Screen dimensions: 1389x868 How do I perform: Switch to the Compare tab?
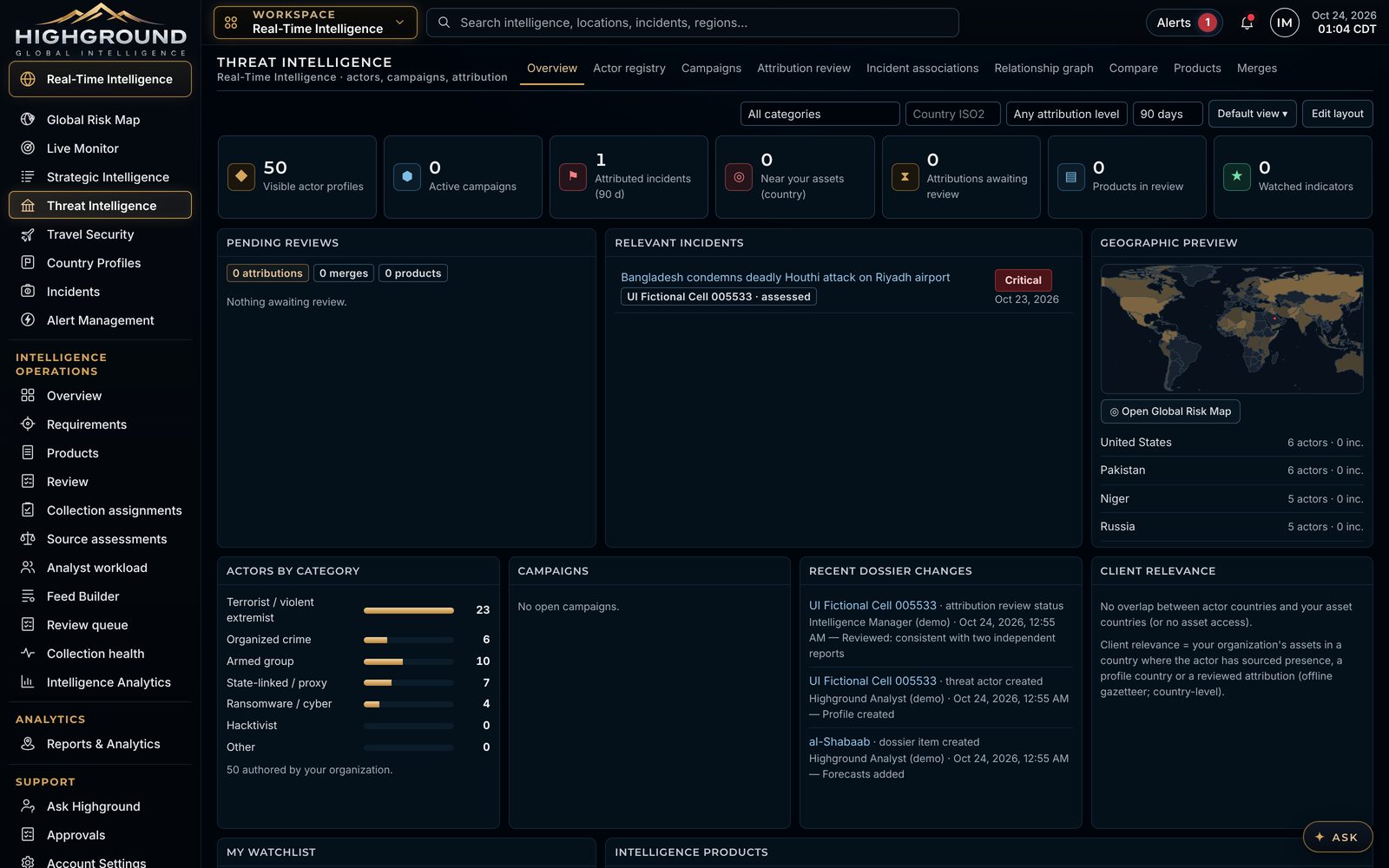(x=1133, y=69)
